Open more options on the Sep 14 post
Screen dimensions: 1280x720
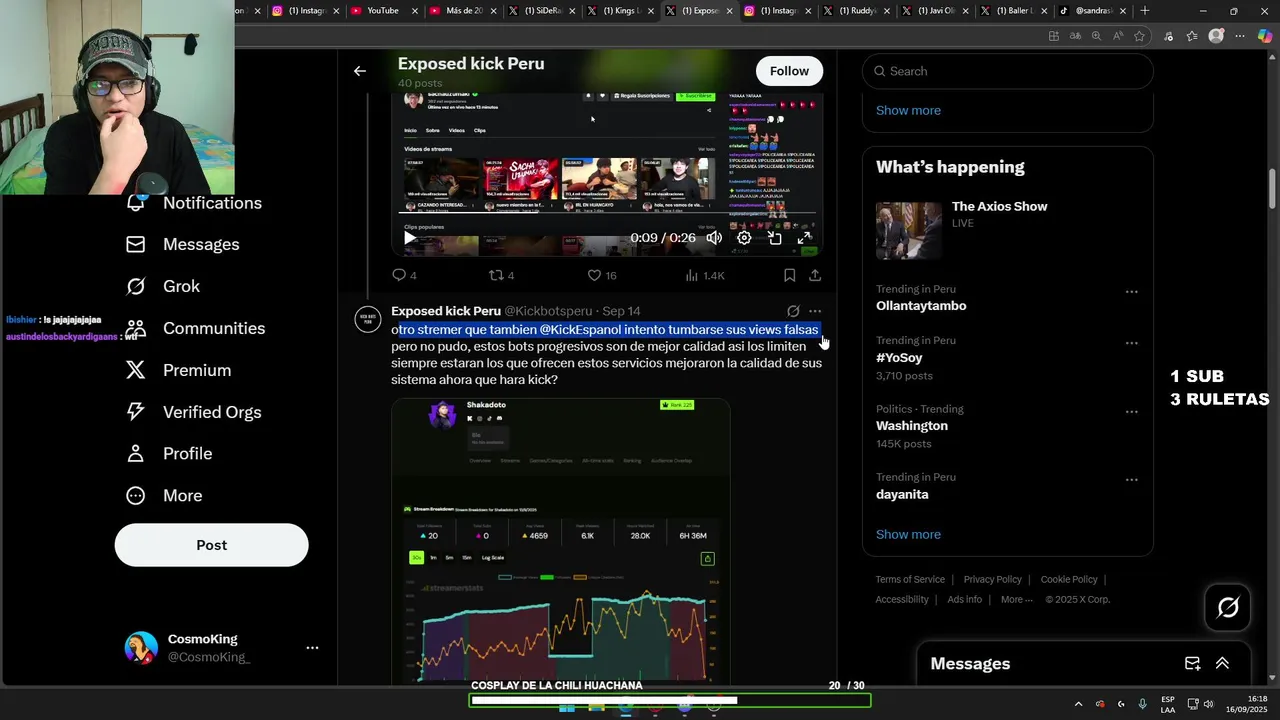[x=815, y=311]
